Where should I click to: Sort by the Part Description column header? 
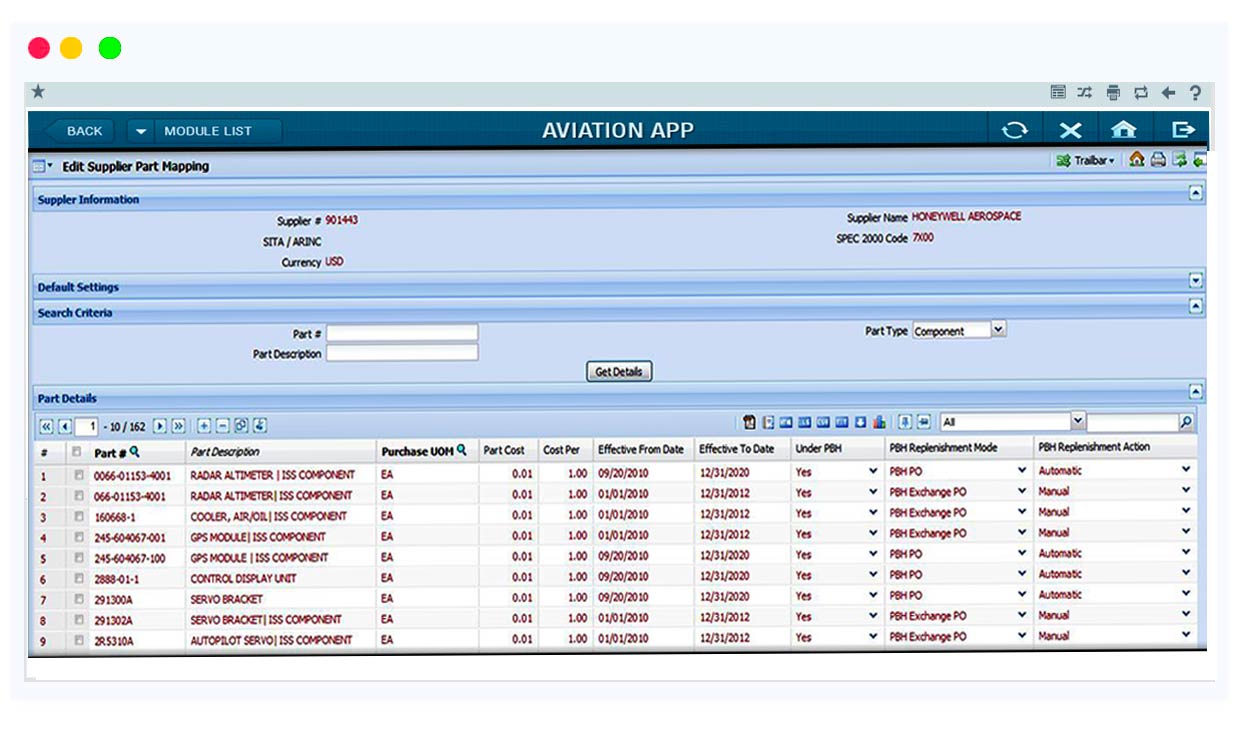[x=225, y=452]
